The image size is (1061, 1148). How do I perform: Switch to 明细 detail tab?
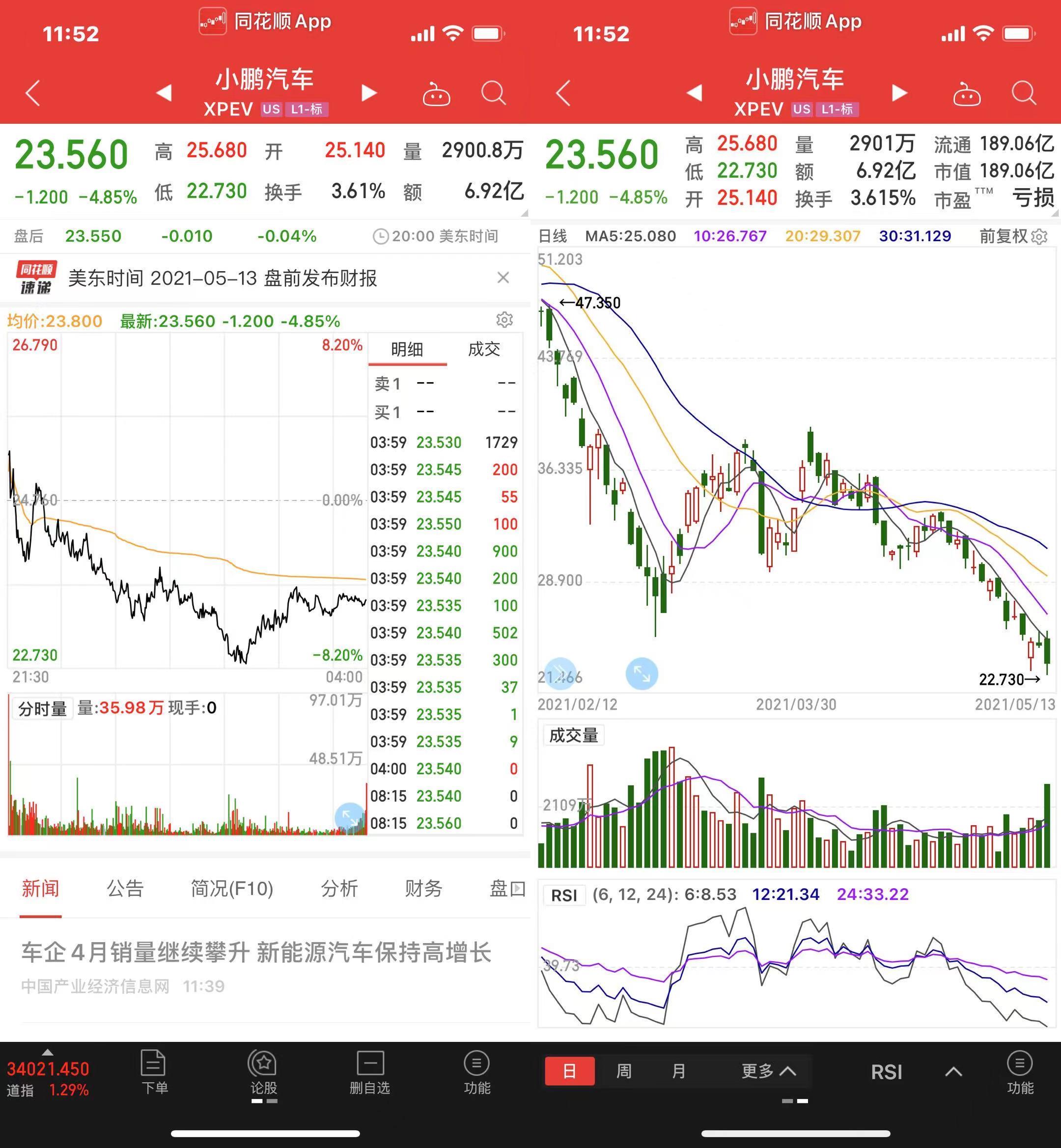407,349
